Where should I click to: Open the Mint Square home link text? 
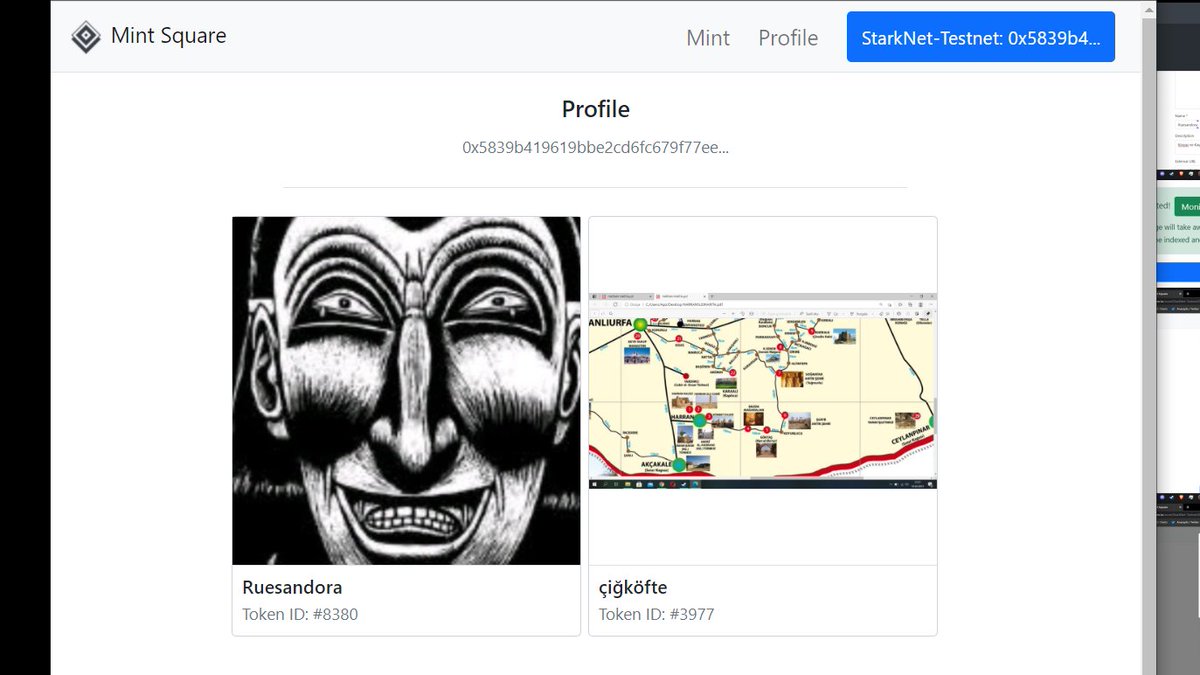[168, 36]
